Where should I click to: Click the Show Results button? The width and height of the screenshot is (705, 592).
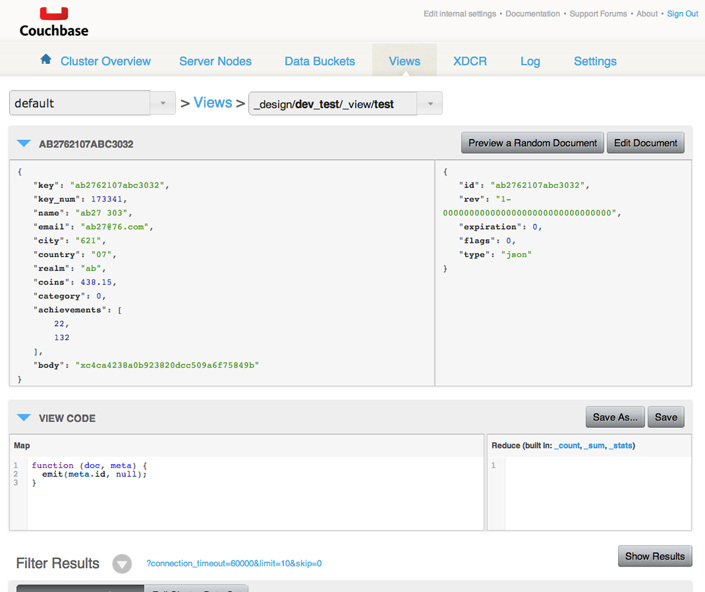(x=655, y=556)
